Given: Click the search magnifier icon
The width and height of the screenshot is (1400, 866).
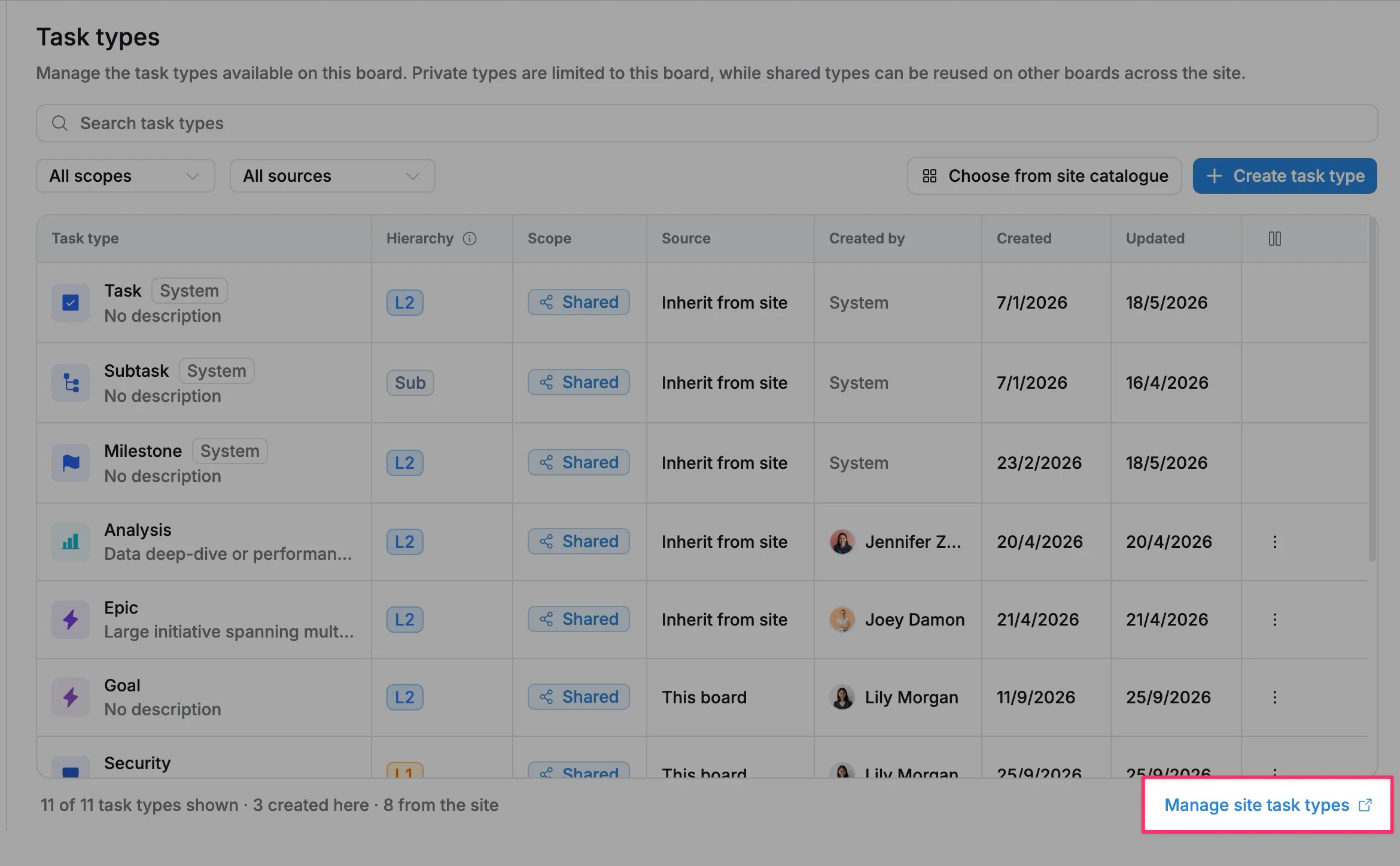Looking at the screenshot, I should click(60, 123).
